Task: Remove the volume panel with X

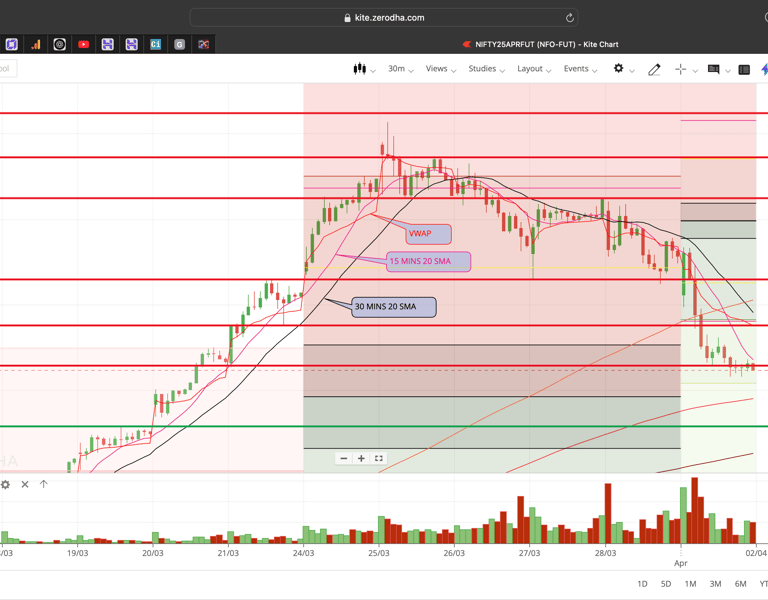Action: click(25, 484)
